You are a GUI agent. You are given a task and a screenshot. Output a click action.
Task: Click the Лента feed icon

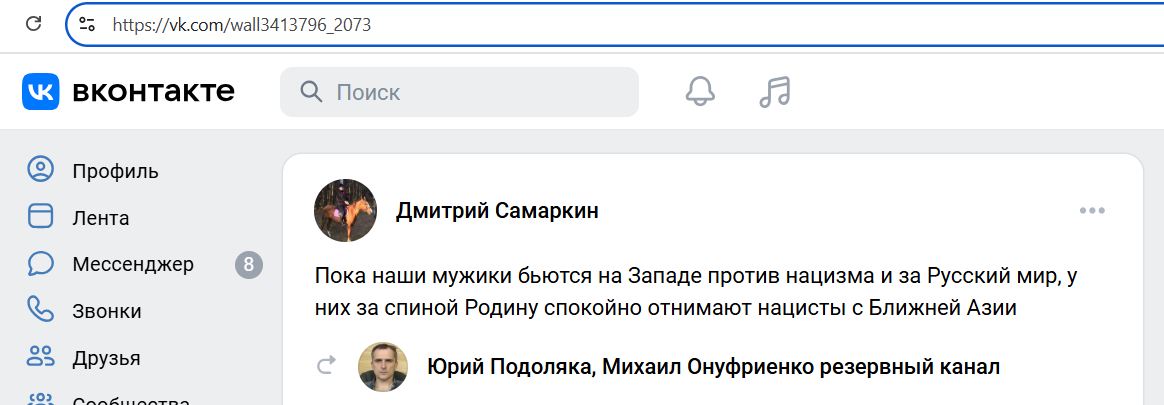click(x=40, y=217)
